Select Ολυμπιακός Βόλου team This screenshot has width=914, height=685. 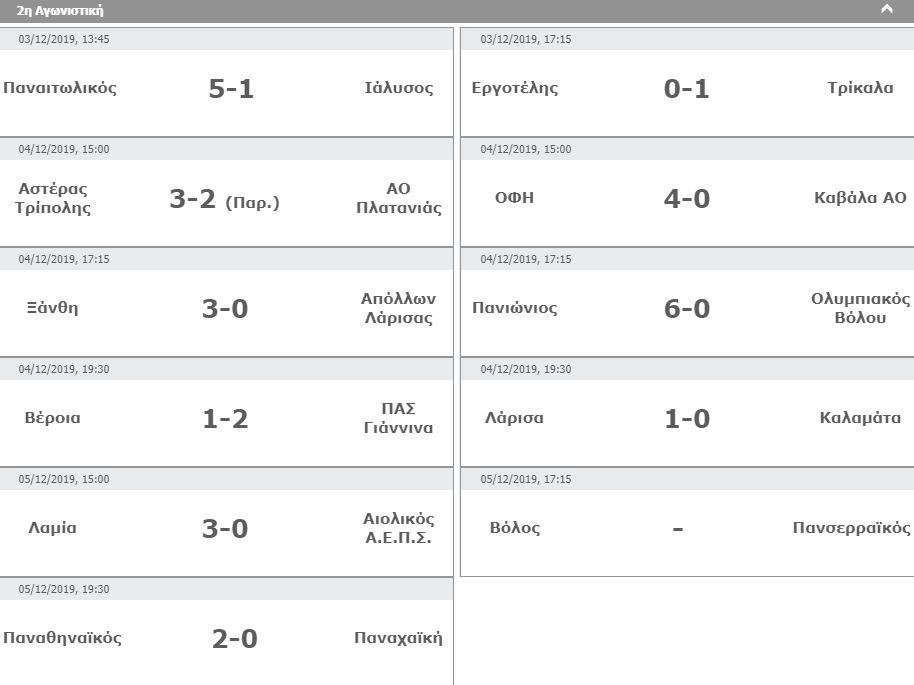pyautogui.click(x=861, y=308)
